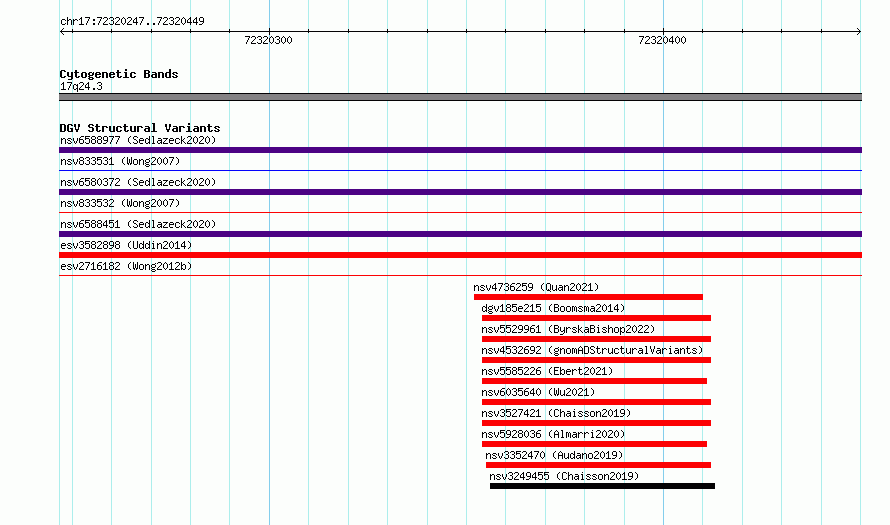Viewport: 890px width, 525px height.
Task: Click the chr17:72320247..72320449 region label
Action: tap(132, 22)
